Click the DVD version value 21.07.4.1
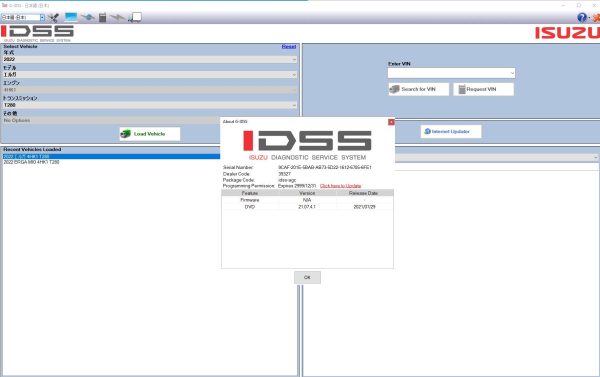This screenshot has width=600, height=377. (x=307, y=207)
